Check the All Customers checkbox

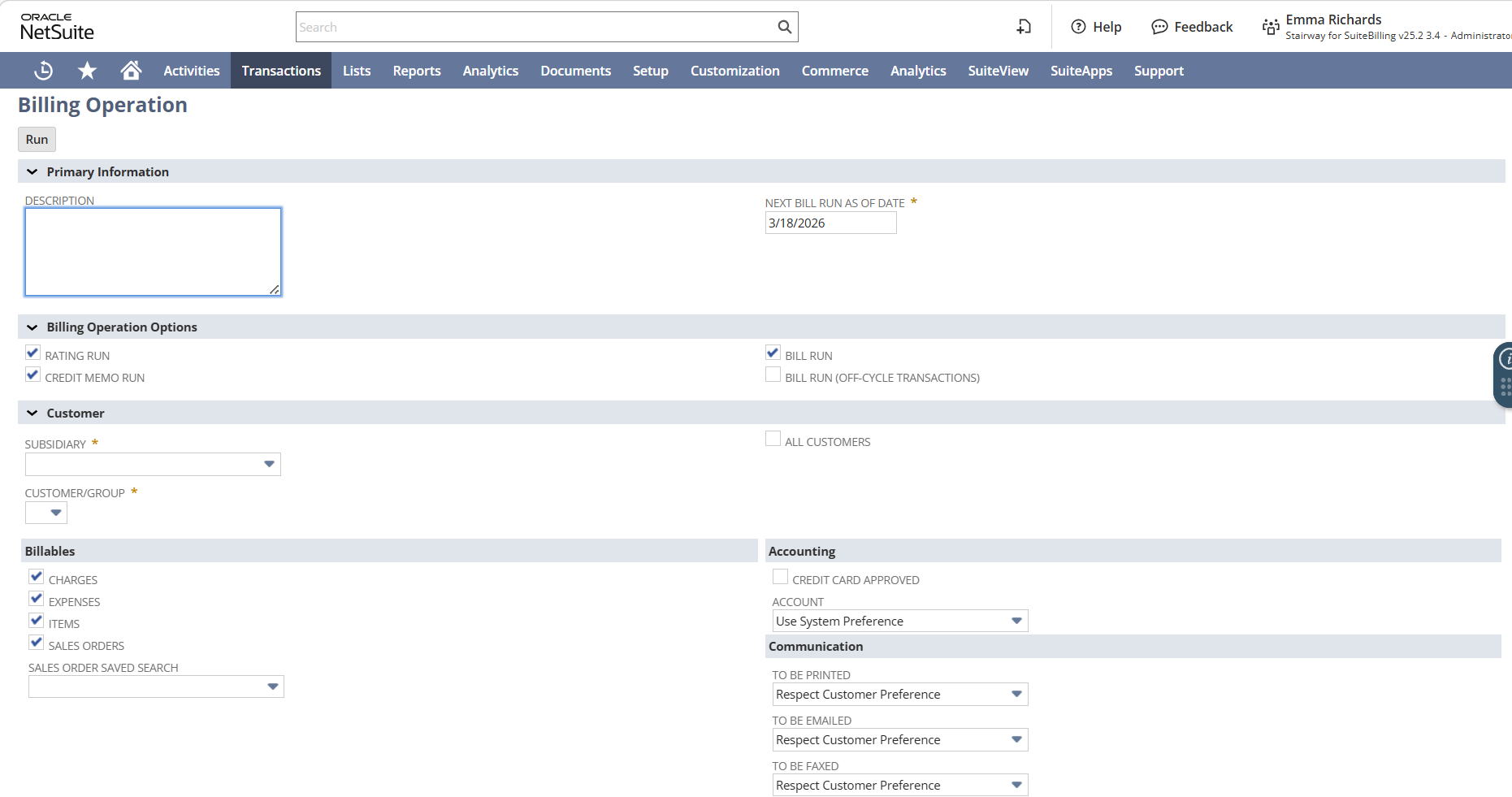tap(773, 439)
